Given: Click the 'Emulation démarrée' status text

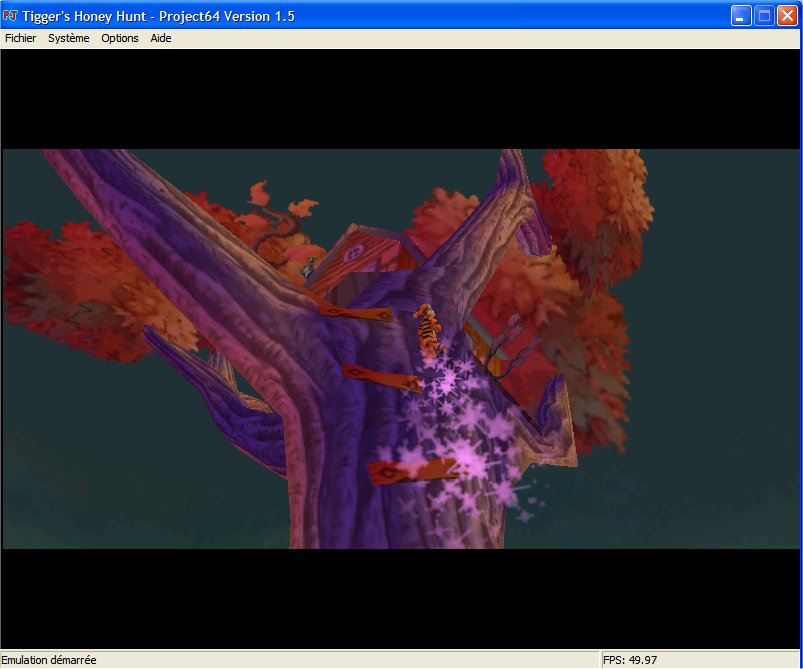Looking at the screenshot, I should pos(49,660).
